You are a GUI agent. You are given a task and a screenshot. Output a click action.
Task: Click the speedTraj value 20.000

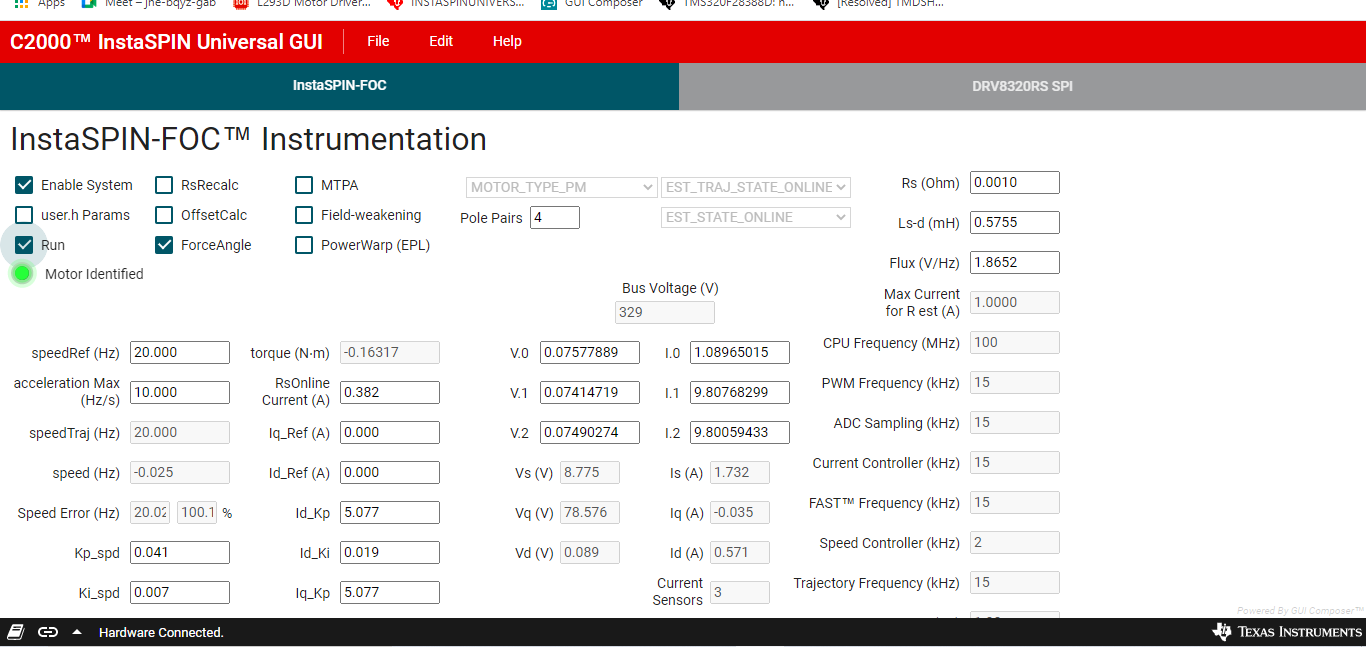(x=180, y=432)
